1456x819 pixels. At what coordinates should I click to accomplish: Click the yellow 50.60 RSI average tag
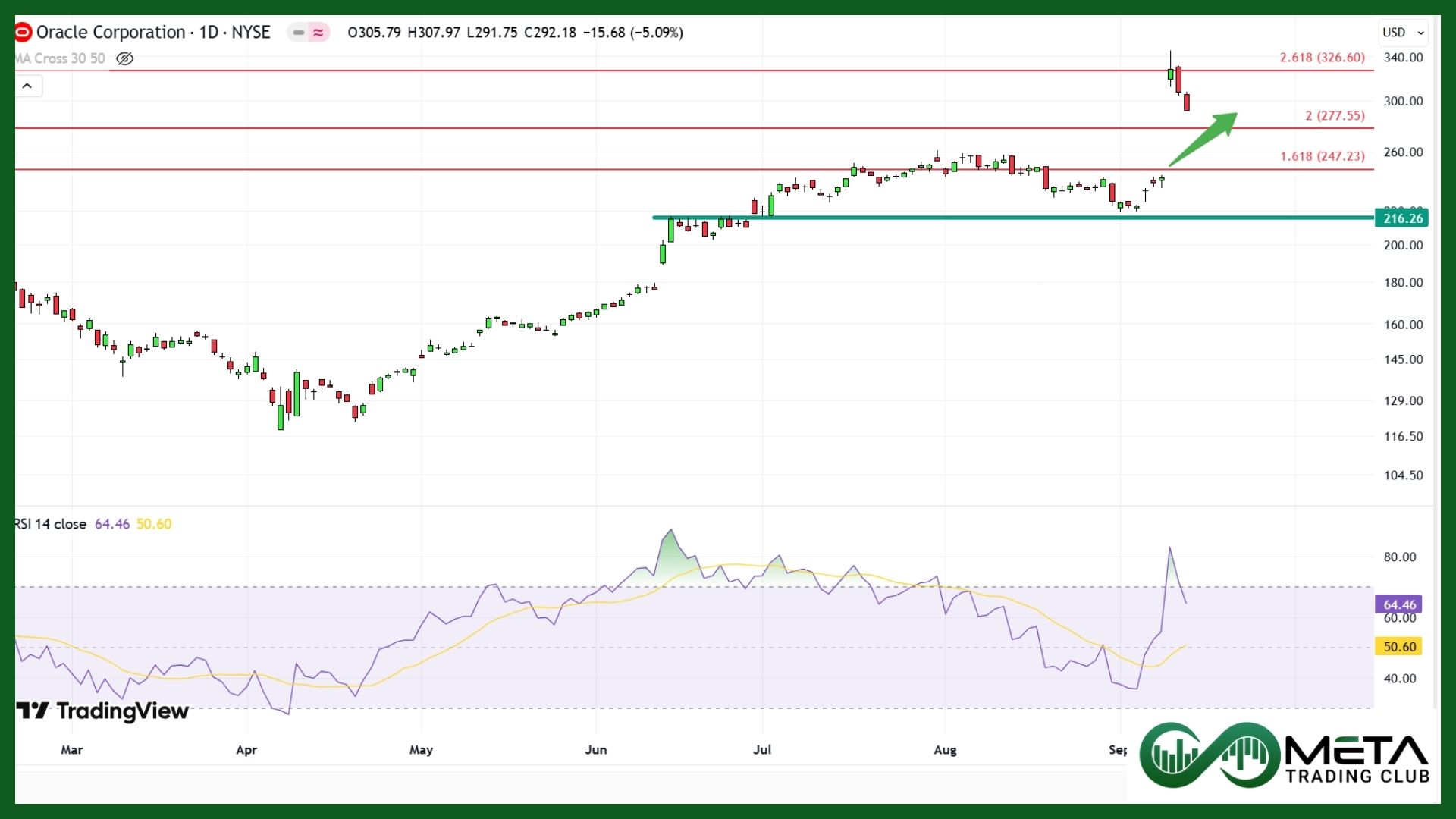tap(1398, 647)
